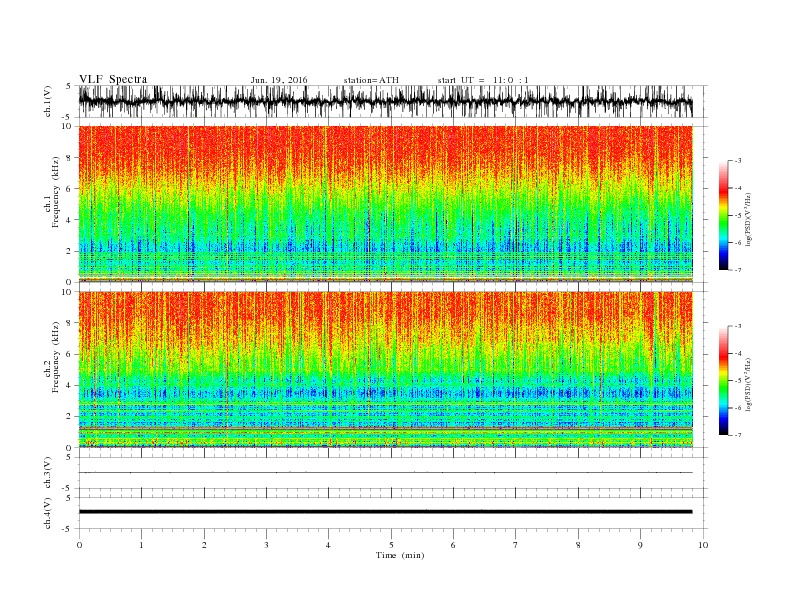Click the "ch.3(V)" axis label
The width and height of the screenshot is (792, 612).
48,473
